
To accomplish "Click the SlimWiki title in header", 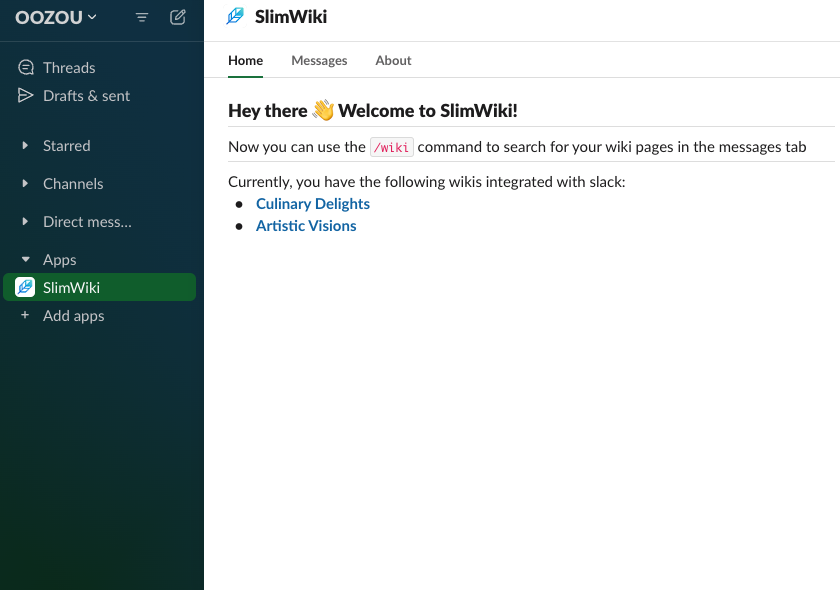I will point(291,17).
